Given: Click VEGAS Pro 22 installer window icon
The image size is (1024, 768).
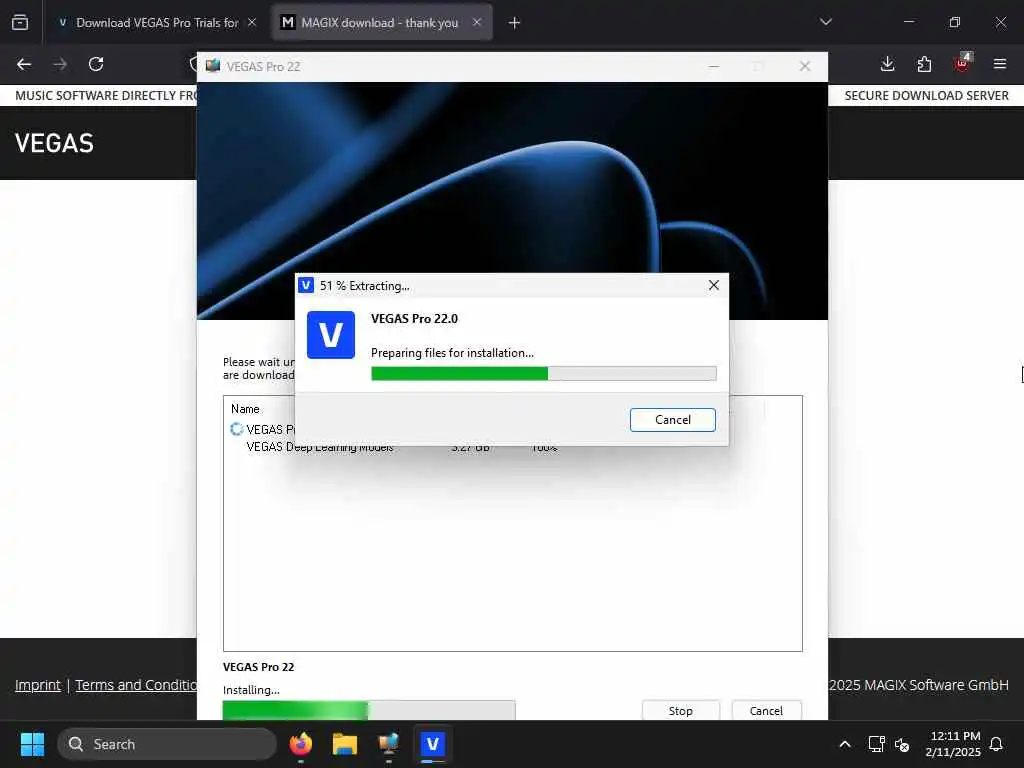Looking at the screenshot, I should [x=213, y=66].
